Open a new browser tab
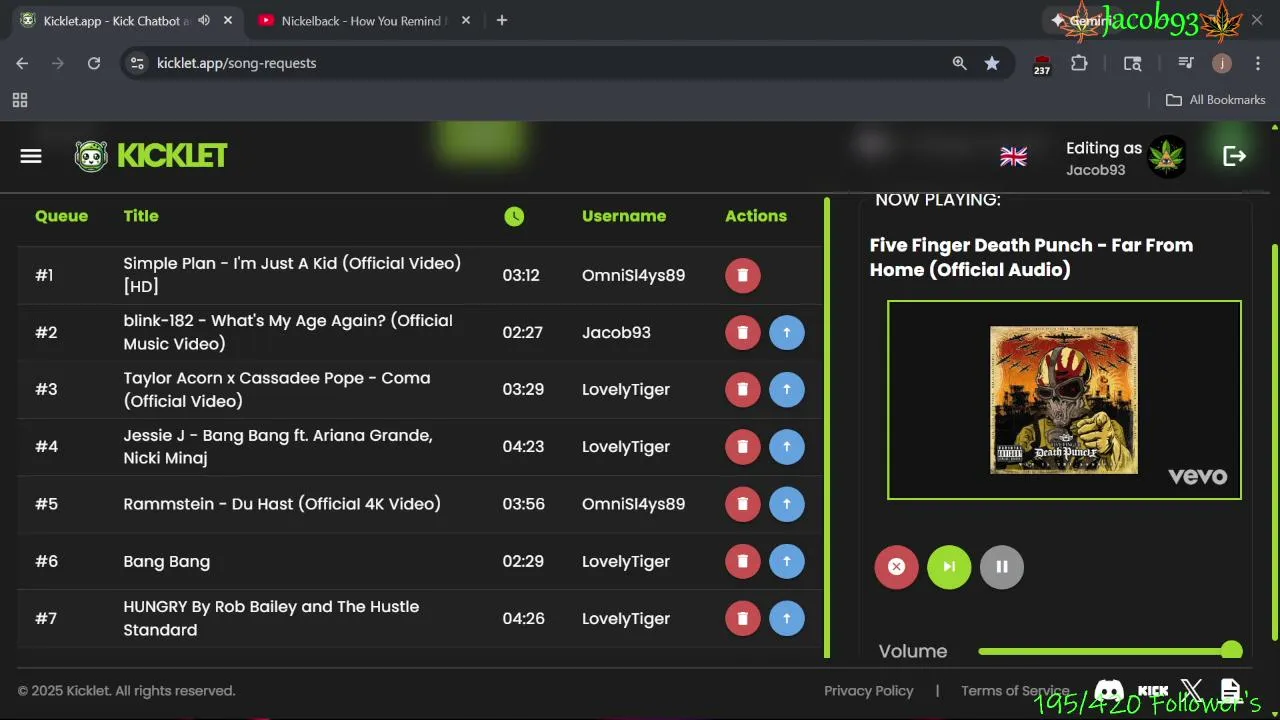The width and height of the screenshot is (1280, 720). [x=502, y=20]
